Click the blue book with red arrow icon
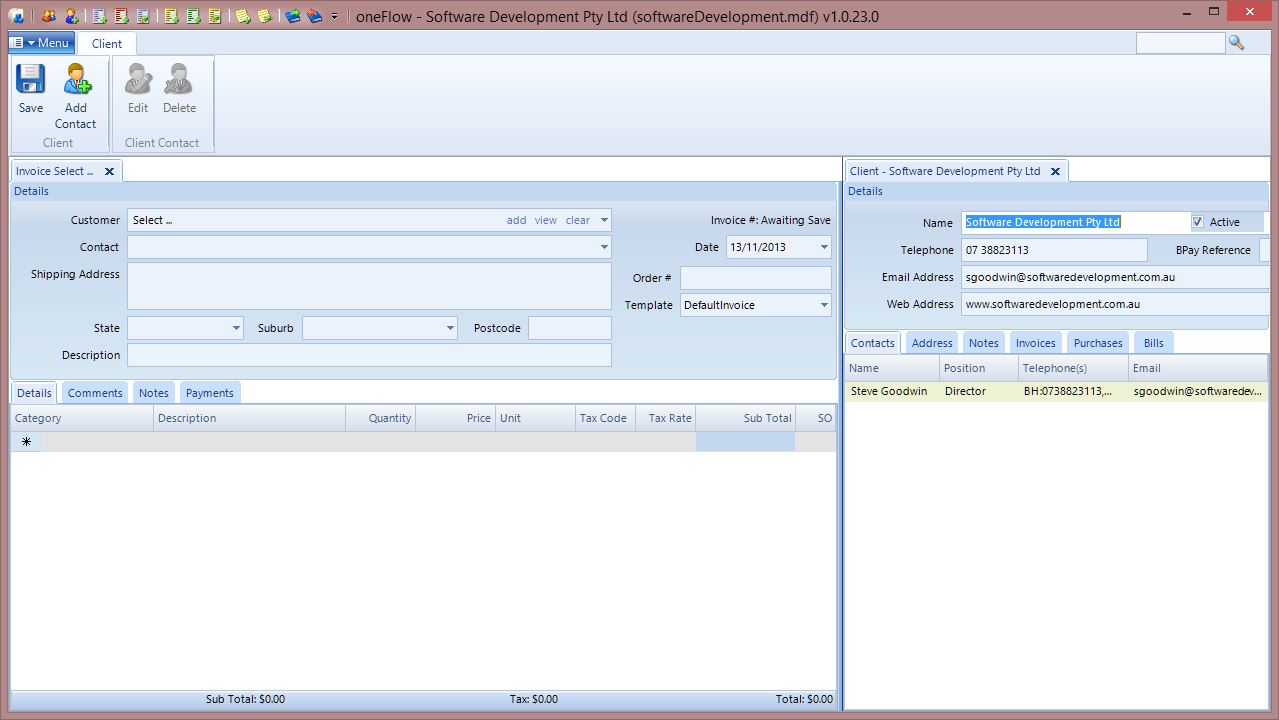This screenshot has height=720, width=1279. pyautogui.click(x=315, y=16)
